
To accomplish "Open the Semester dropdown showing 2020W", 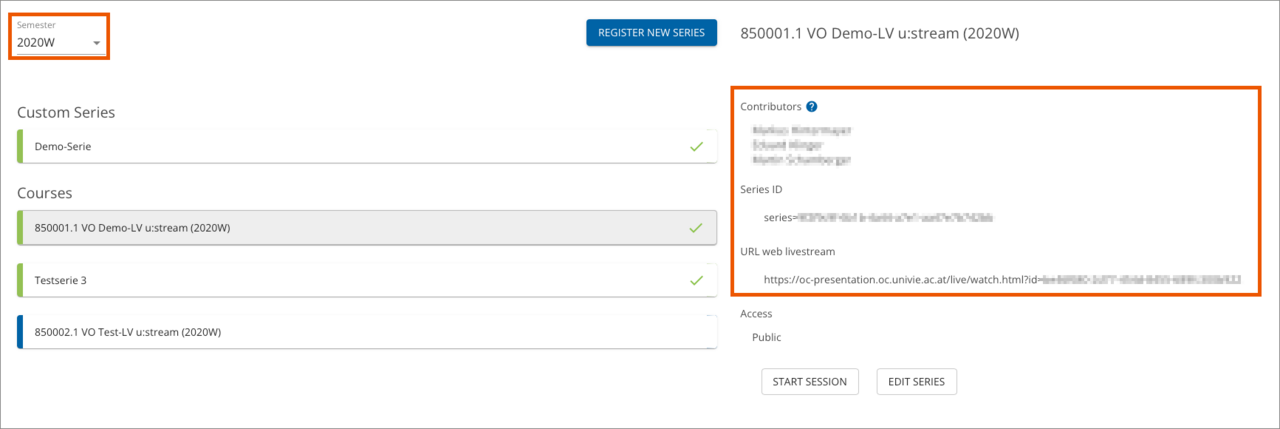I will [x=58, y=43].
